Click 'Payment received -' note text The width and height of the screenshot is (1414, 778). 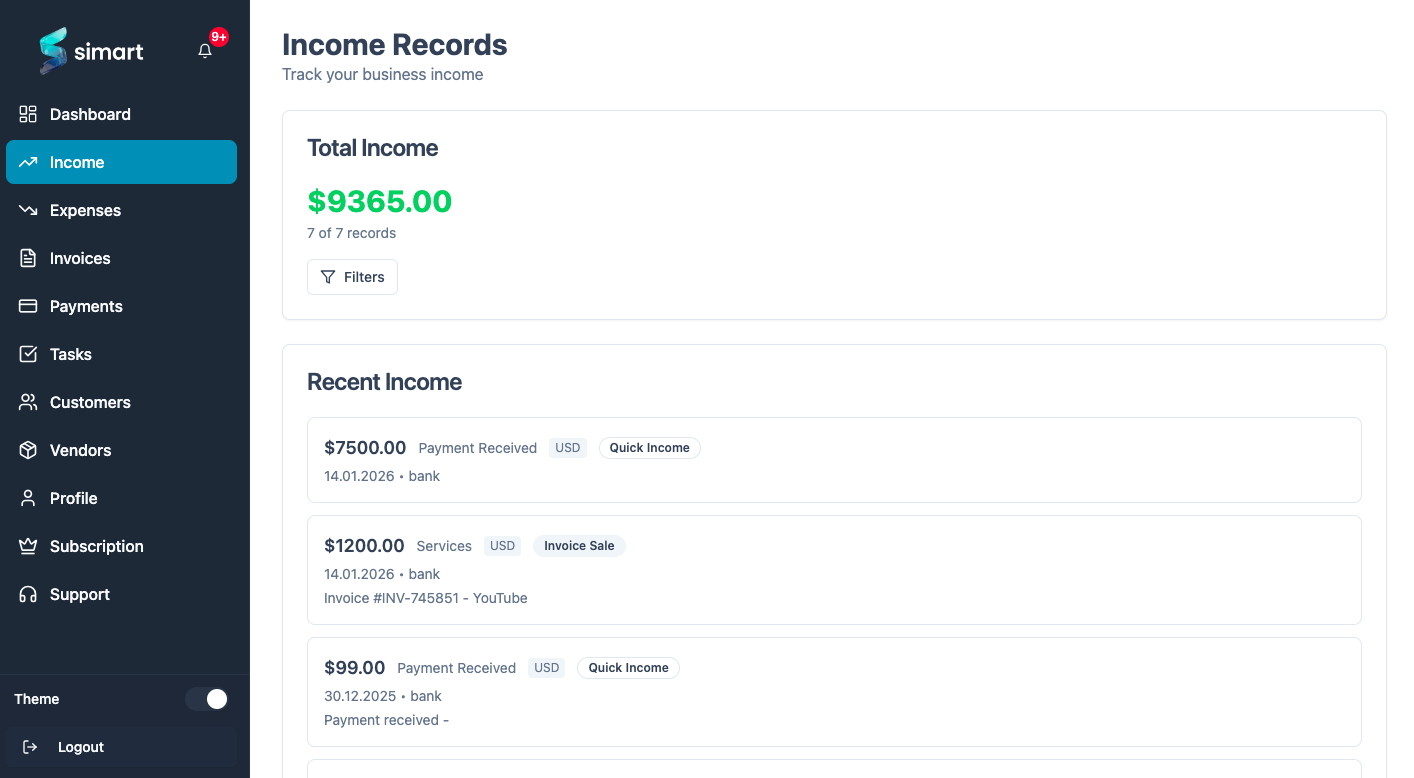click(387, 720)
